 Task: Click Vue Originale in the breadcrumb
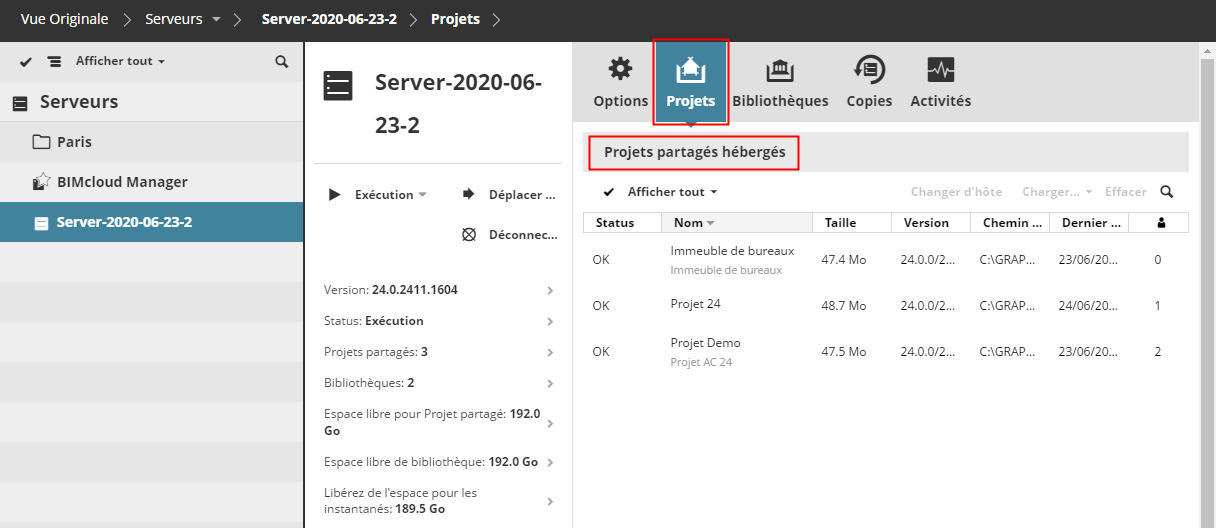tap(64, 20)
